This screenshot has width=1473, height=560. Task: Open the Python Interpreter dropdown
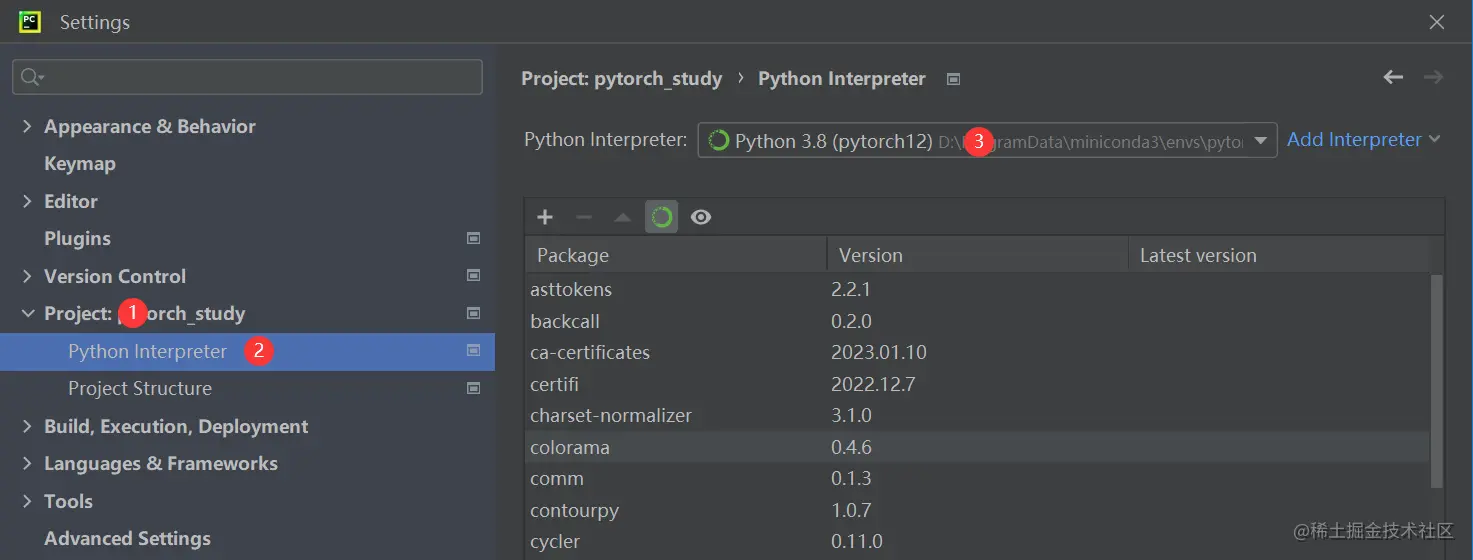click(1261, 141)
